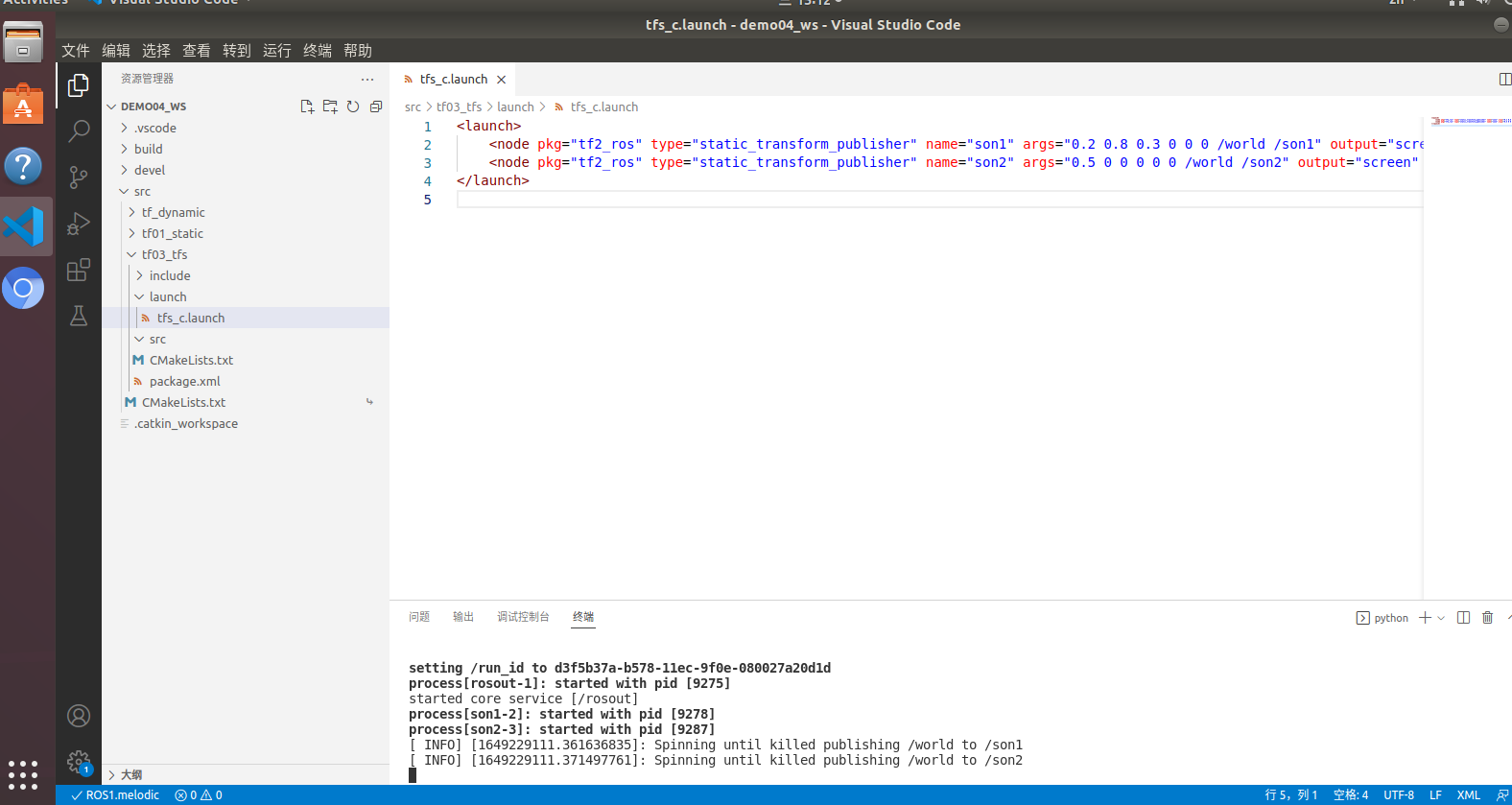Image resolution: width=1512 pixels, height=805 pixels.
Task: Open explorer views and more actions menu
Action: pos(367,79)
